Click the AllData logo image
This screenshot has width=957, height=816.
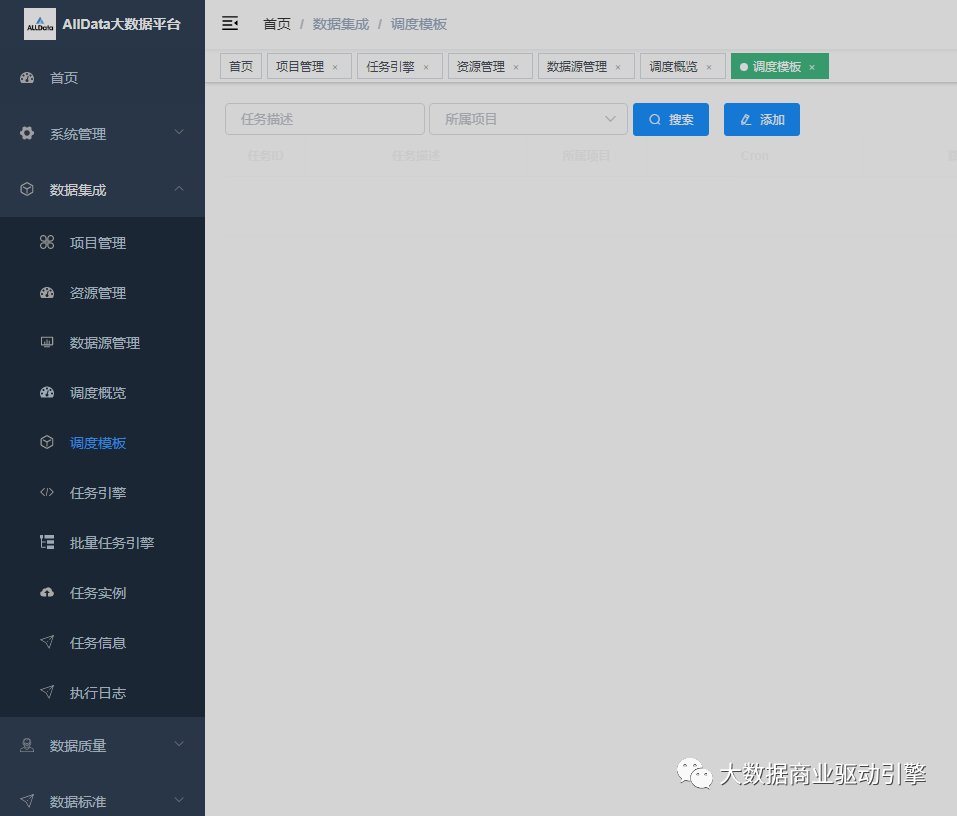[x=40, y=24]
